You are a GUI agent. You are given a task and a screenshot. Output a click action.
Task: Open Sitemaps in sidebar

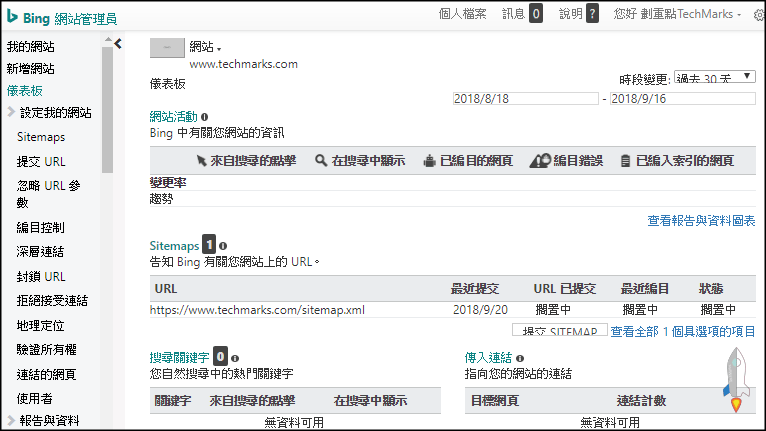click(41, 137)
